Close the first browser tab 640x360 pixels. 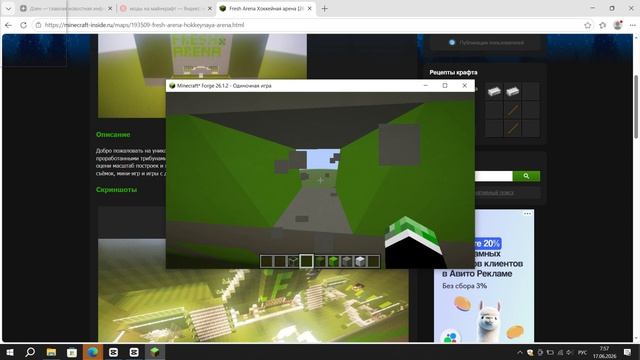110,9
